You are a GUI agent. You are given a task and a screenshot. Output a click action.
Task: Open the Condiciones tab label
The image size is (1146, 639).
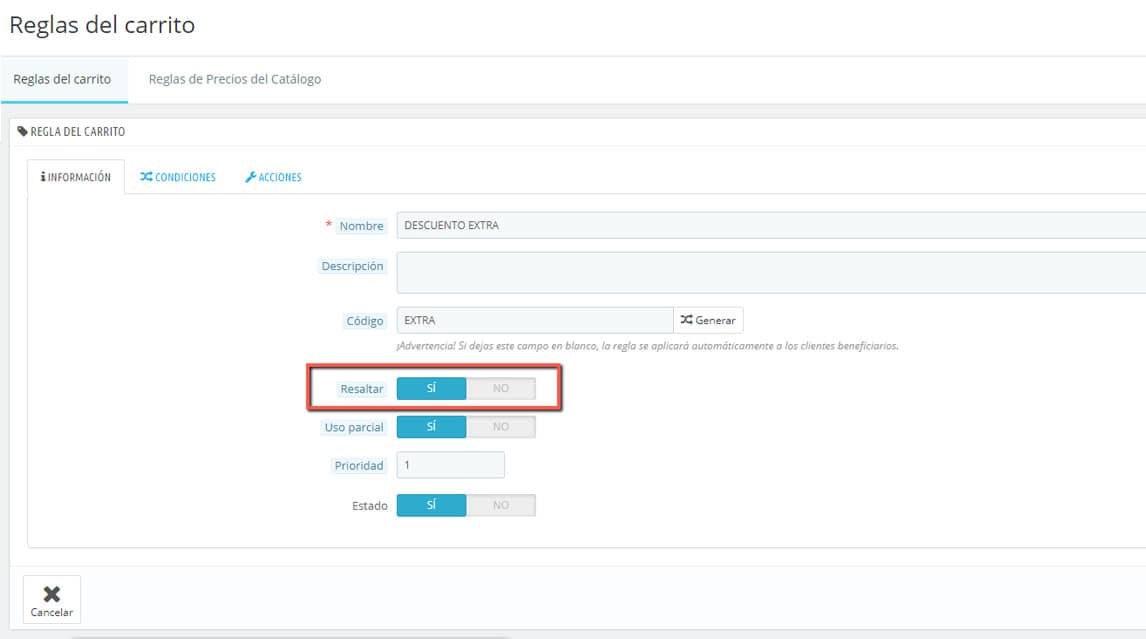(185, 177)
